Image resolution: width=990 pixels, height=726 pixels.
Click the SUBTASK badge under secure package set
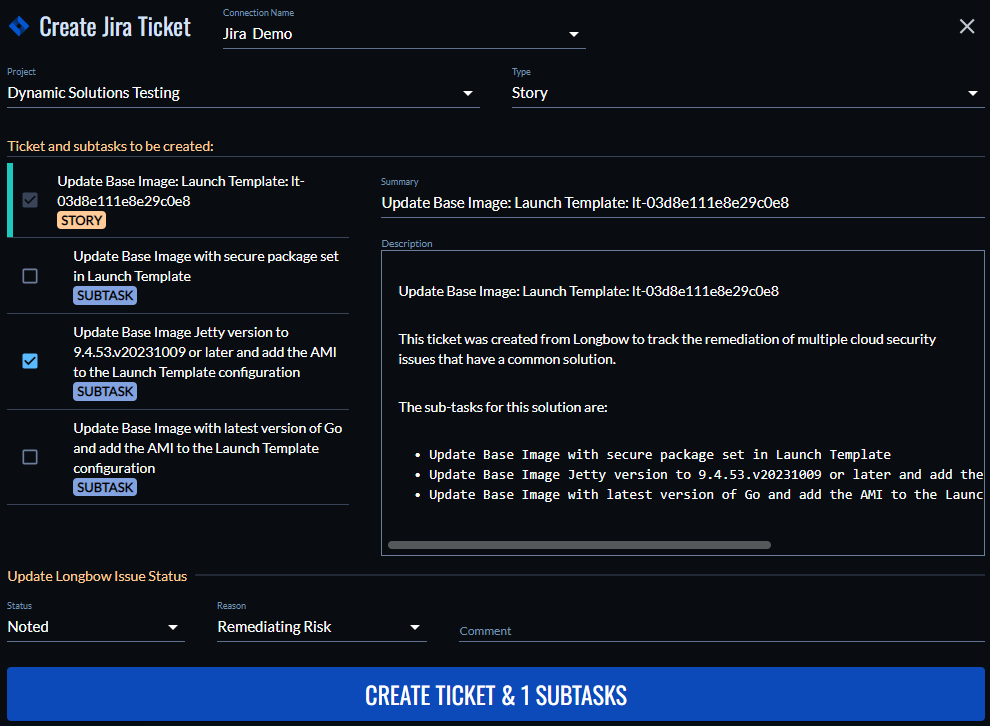105,295
